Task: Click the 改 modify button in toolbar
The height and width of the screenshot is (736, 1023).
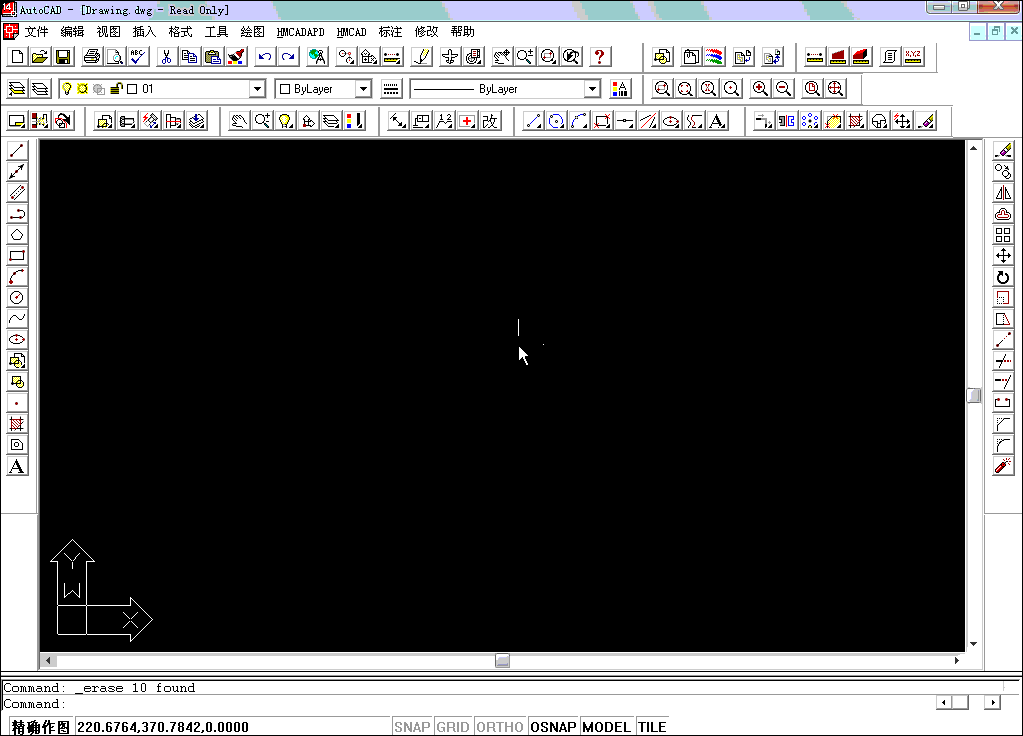Action: 490,121
